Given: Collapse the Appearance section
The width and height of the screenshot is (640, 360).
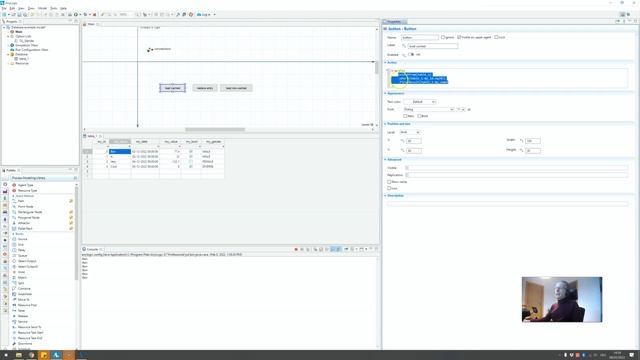Looking at the screenshot, I should (x=385, y=93).
